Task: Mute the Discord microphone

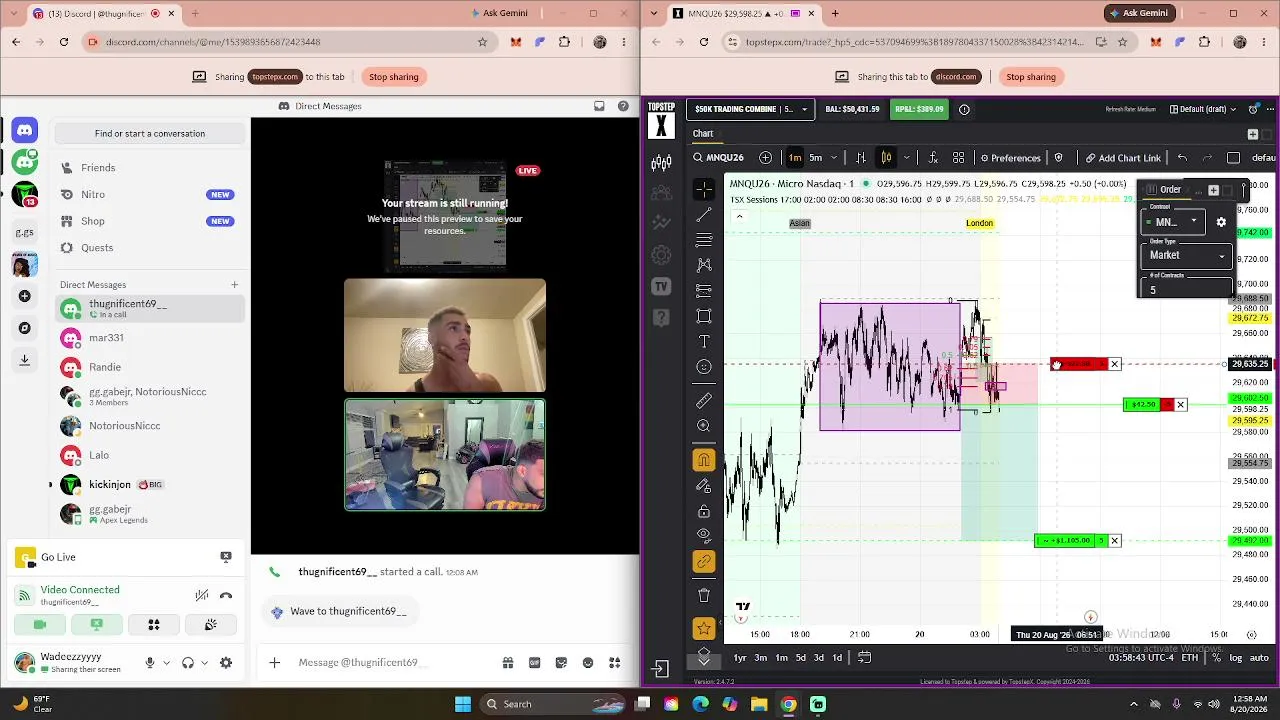Action: coord(150,662)
